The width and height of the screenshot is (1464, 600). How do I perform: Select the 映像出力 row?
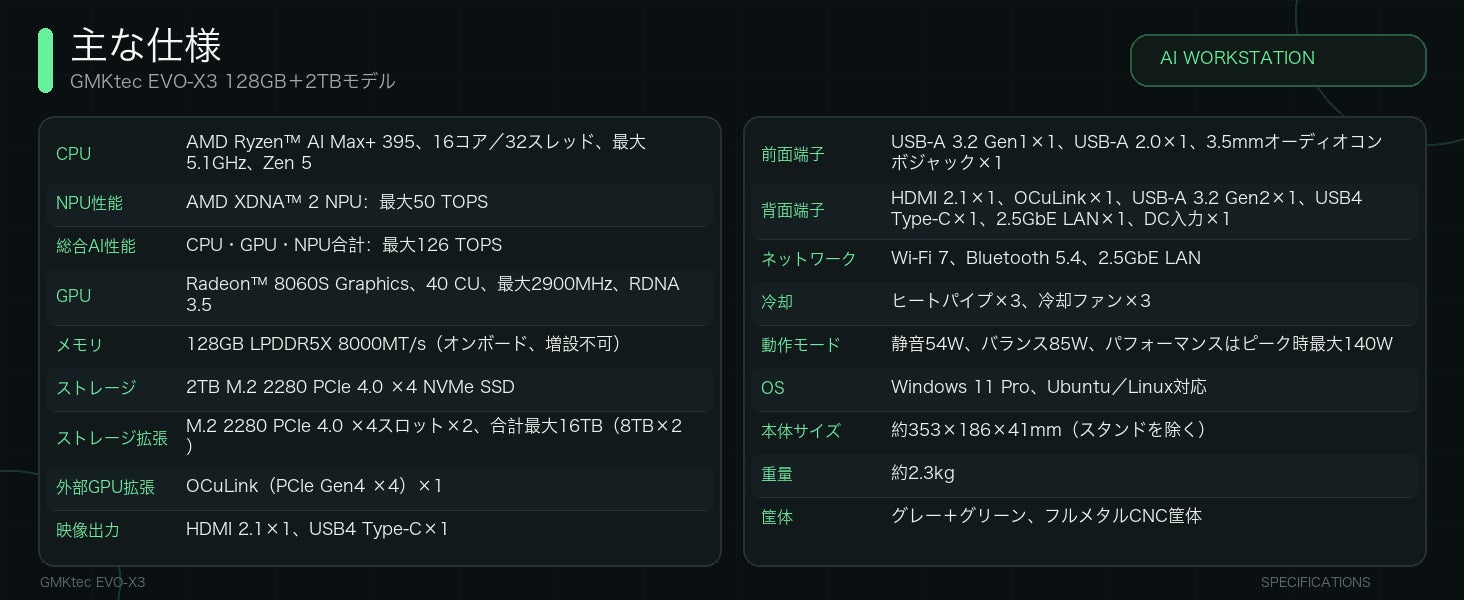(x=380, y=530)
